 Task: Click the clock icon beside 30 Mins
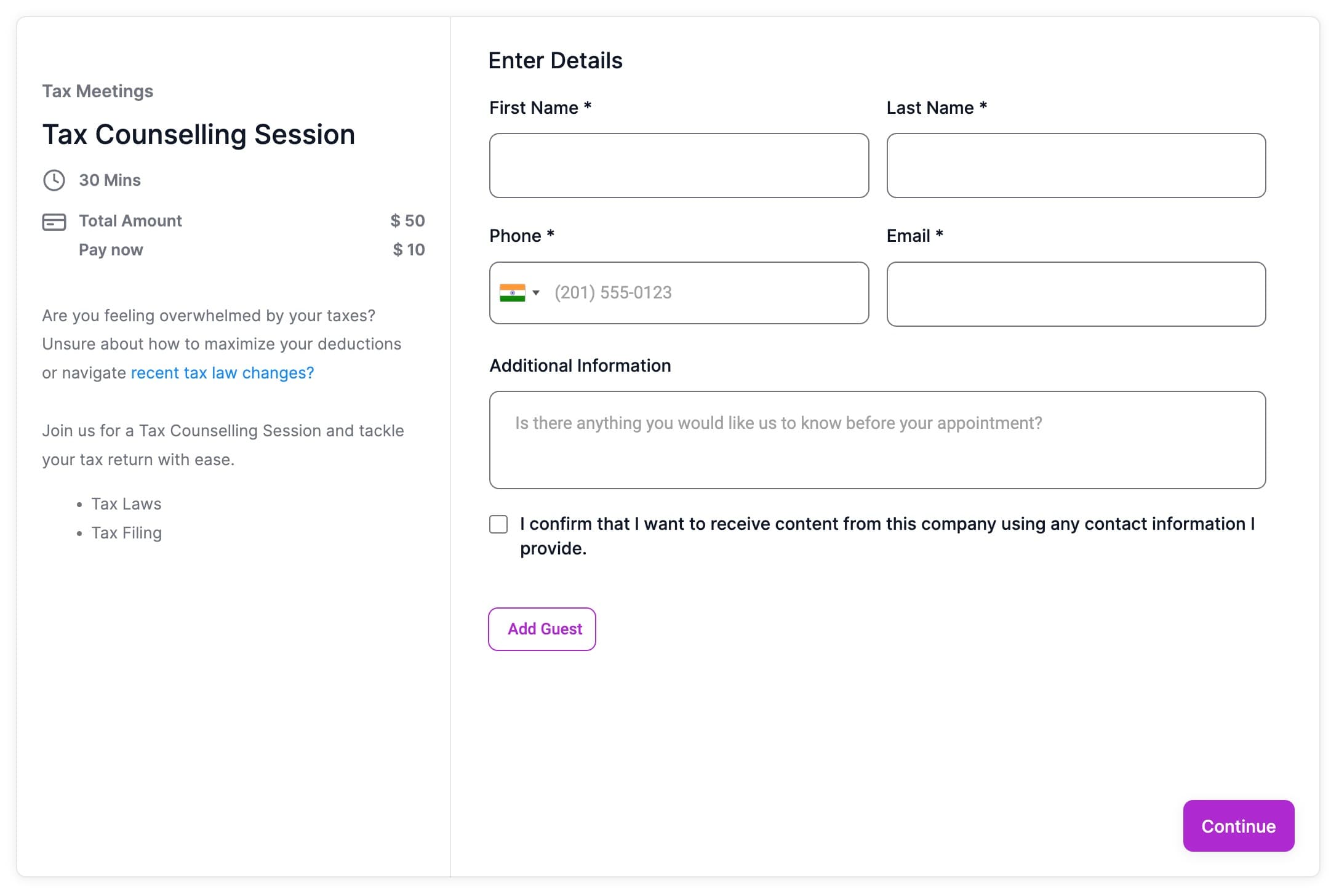54,180
